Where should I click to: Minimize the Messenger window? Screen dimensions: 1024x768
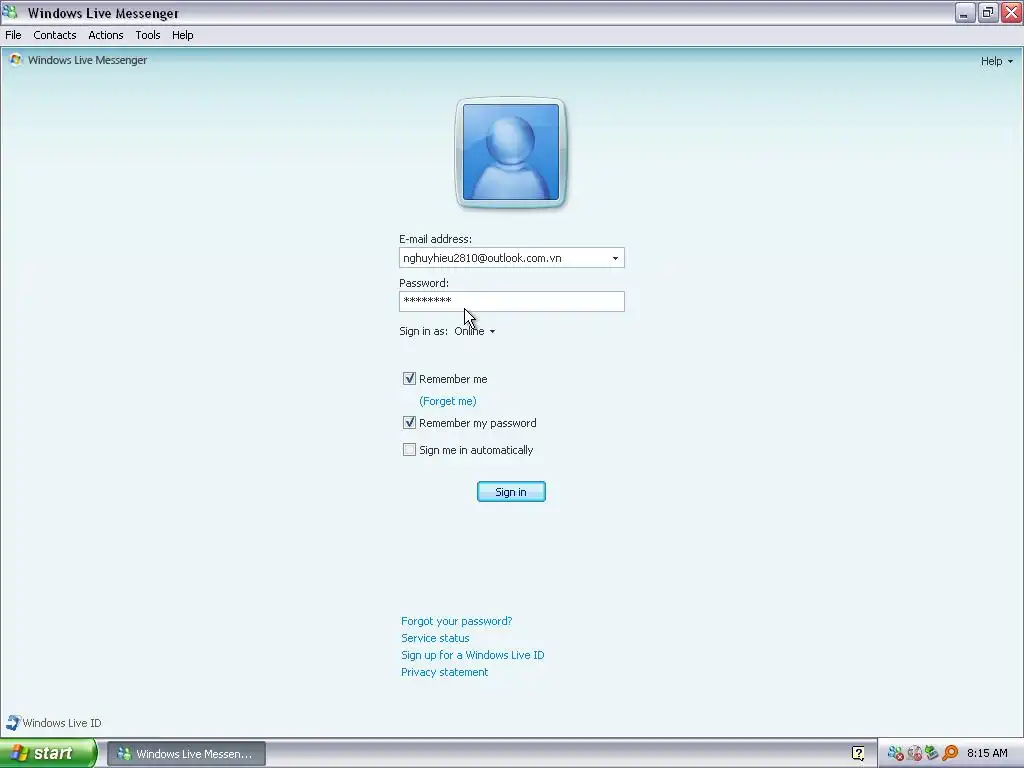click(965, 12)
